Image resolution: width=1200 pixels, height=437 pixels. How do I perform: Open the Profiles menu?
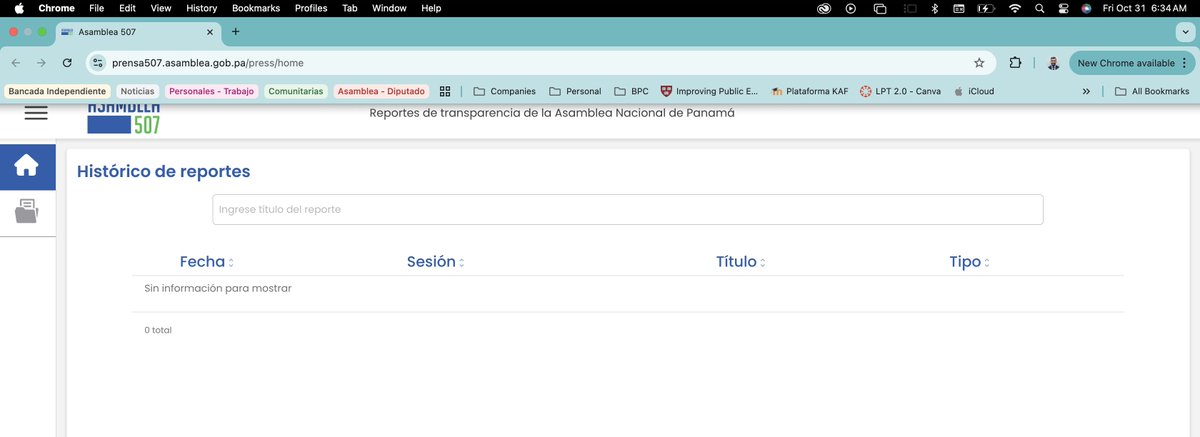tap(311, 8)
